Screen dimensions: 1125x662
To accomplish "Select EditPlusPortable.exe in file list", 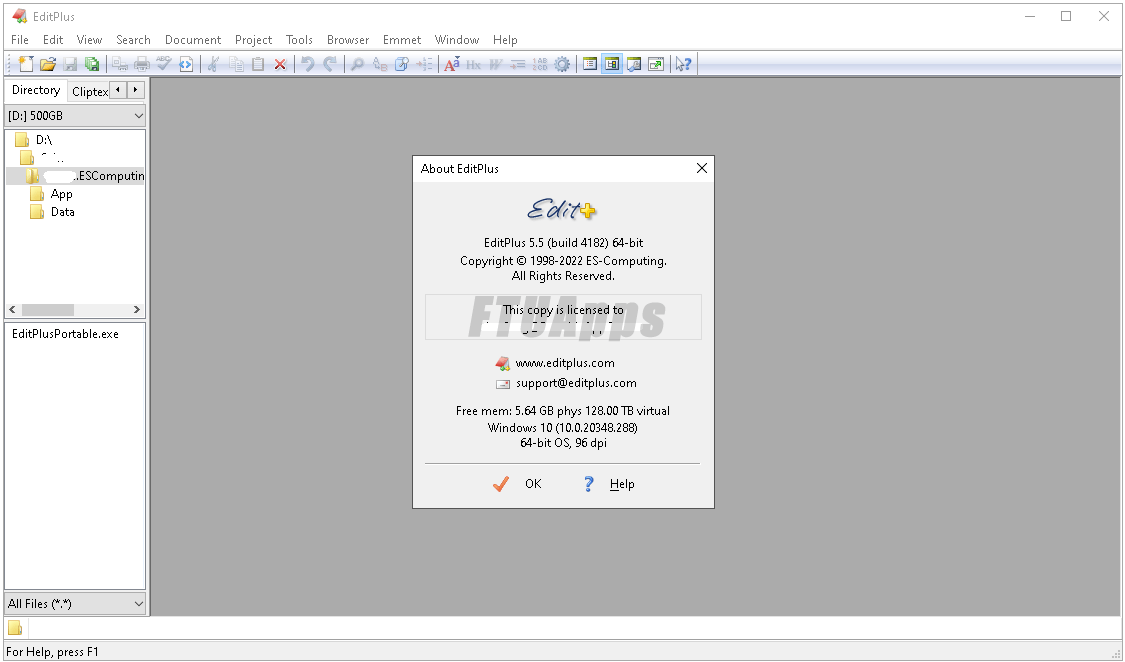I will (x=65, y=334).
